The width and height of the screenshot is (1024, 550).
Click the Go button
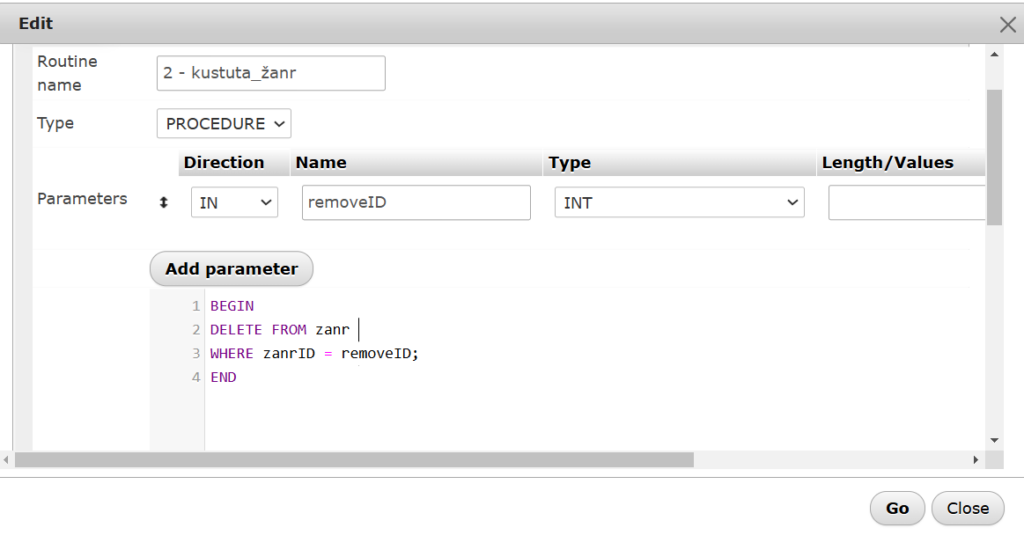897,508
